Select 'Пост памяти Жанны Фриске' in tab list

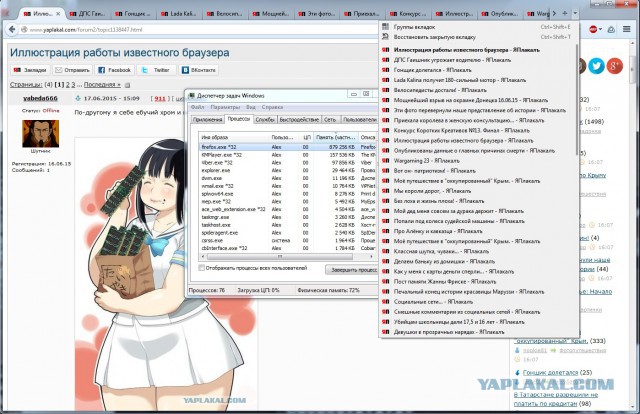478,282
